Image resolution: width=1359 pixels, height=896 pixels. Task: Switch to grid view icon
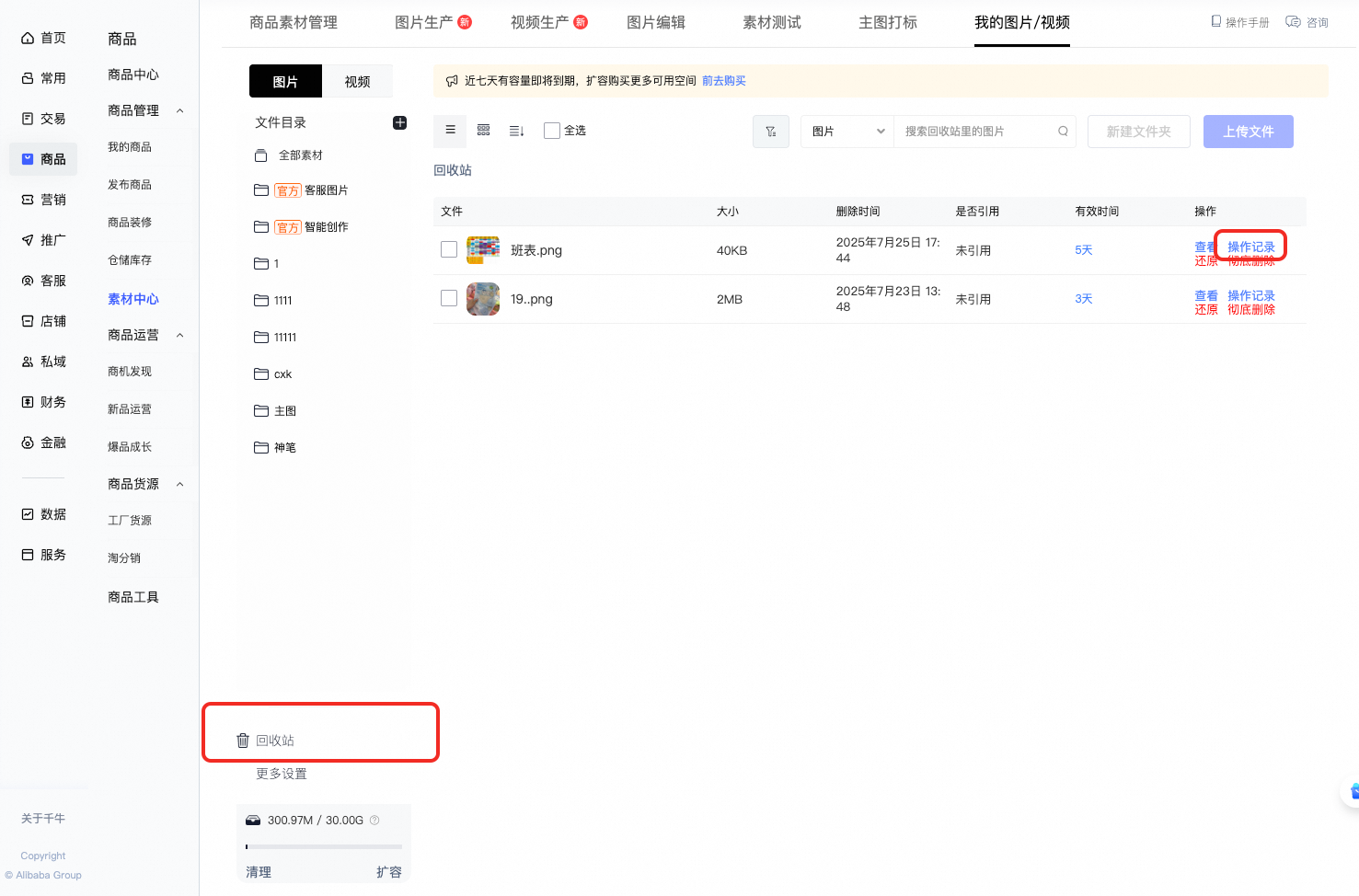tap(483, 131)
